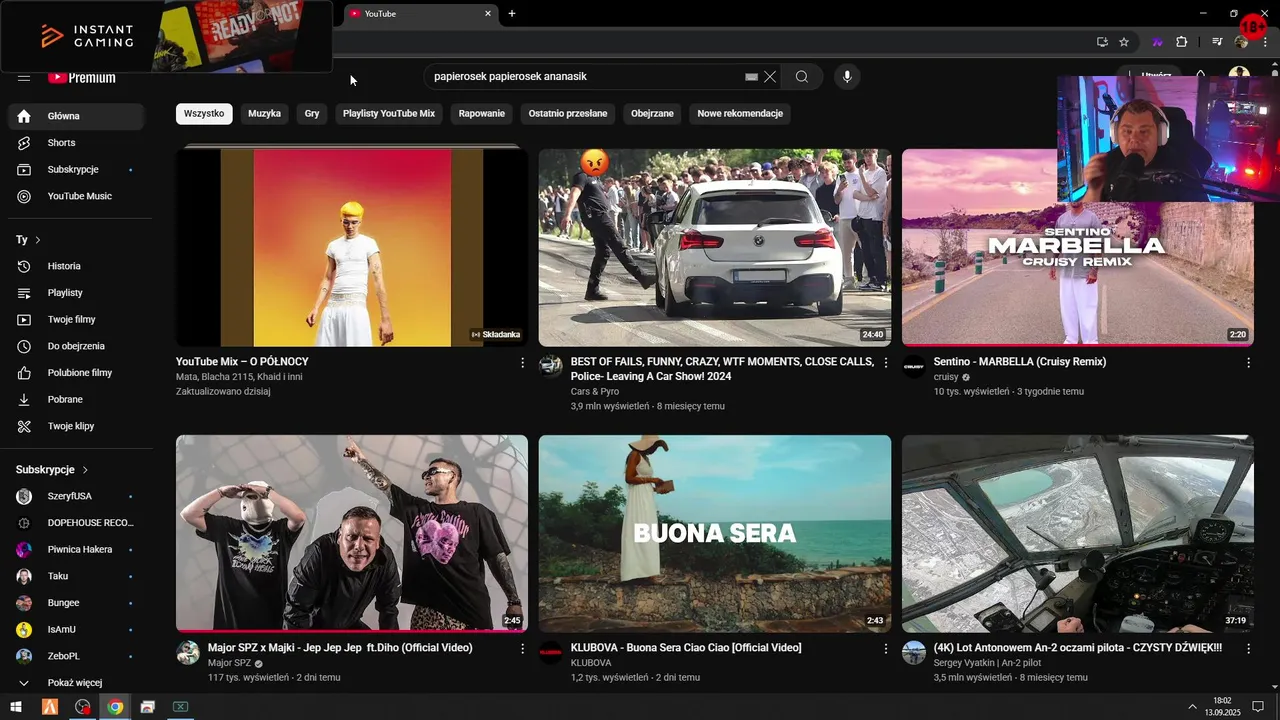1280x720 pixels.
Task: Clear the search query with X
Action: 770,77
